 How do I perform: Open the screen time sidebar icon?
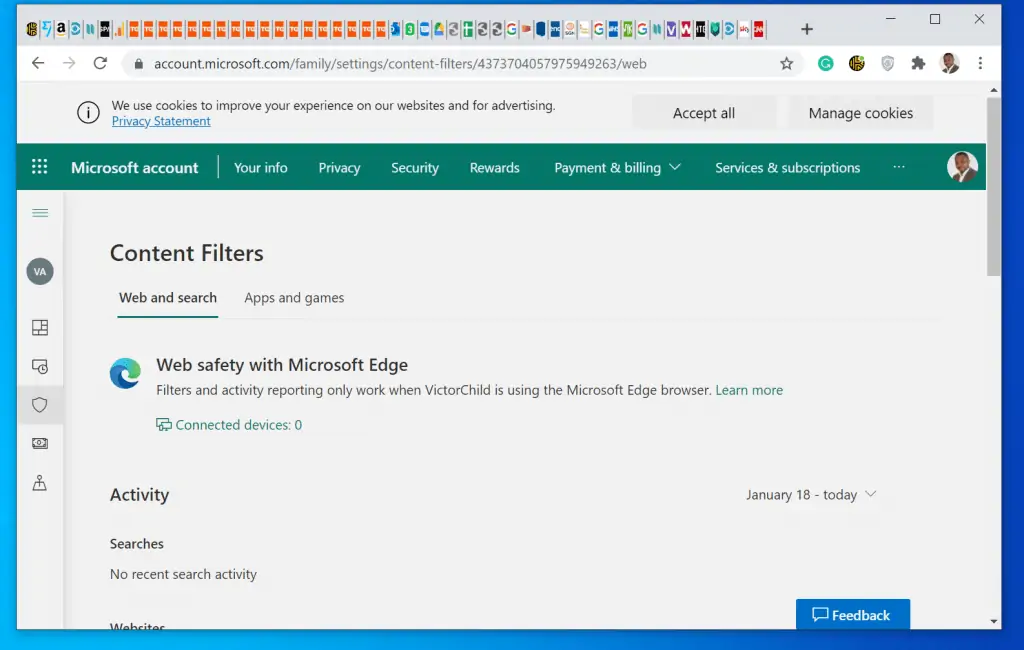pyautogui.click(x=40, y=367)
